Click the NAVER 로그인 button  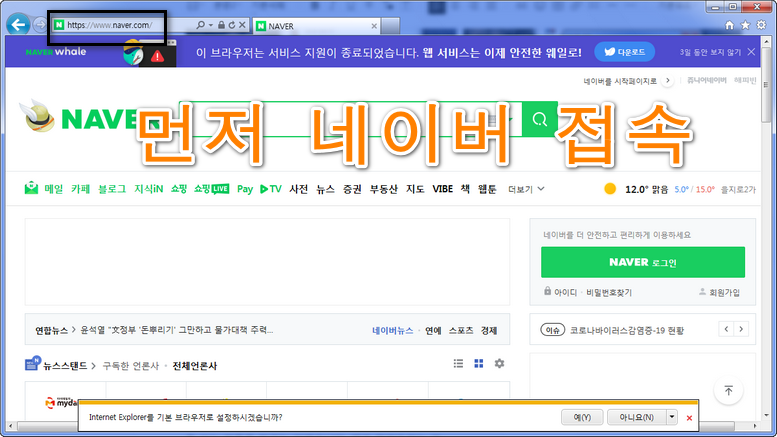(643, 262)
